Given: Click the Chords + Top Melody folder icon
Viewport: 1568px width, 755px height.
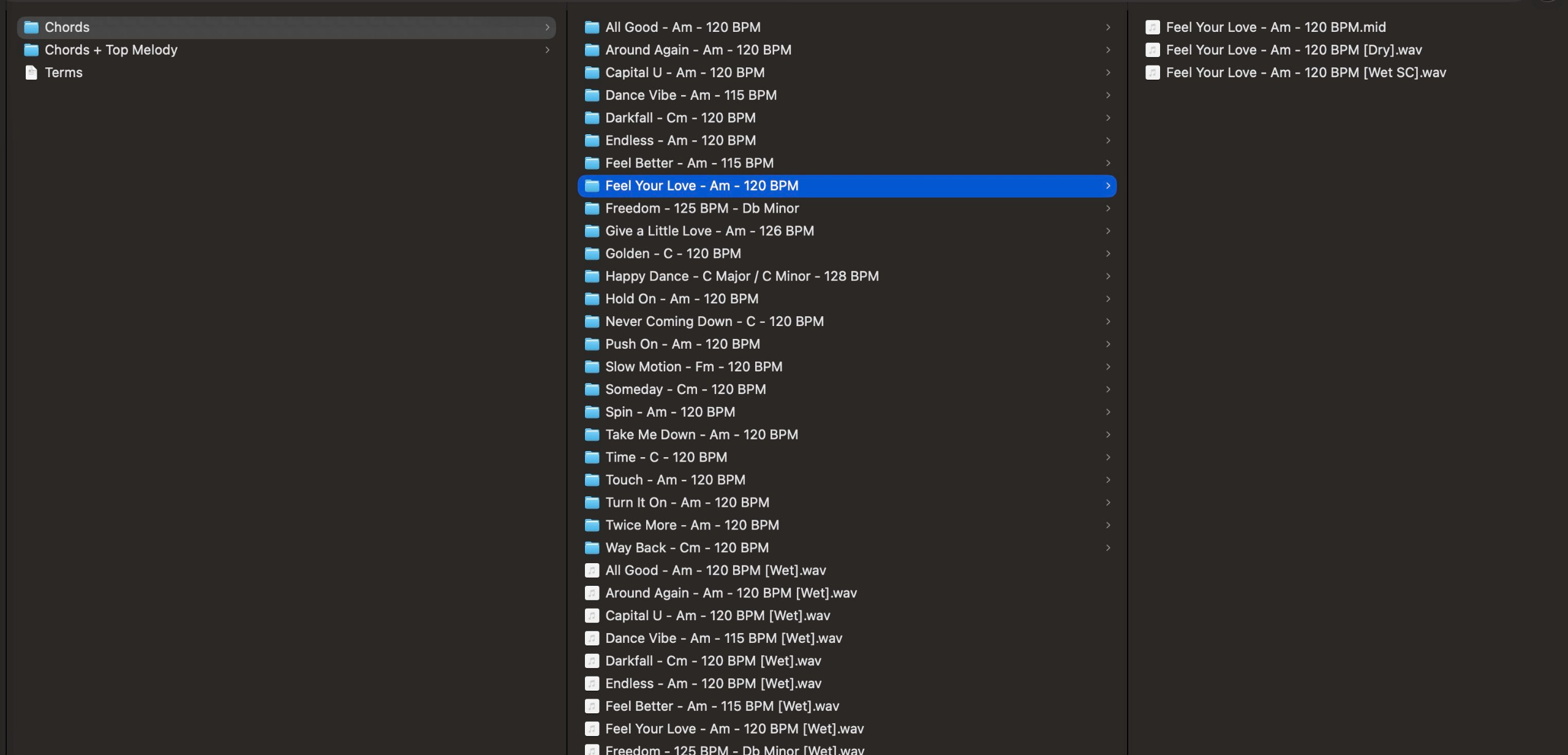Looking at the screenshot, I should pos(31,50).
